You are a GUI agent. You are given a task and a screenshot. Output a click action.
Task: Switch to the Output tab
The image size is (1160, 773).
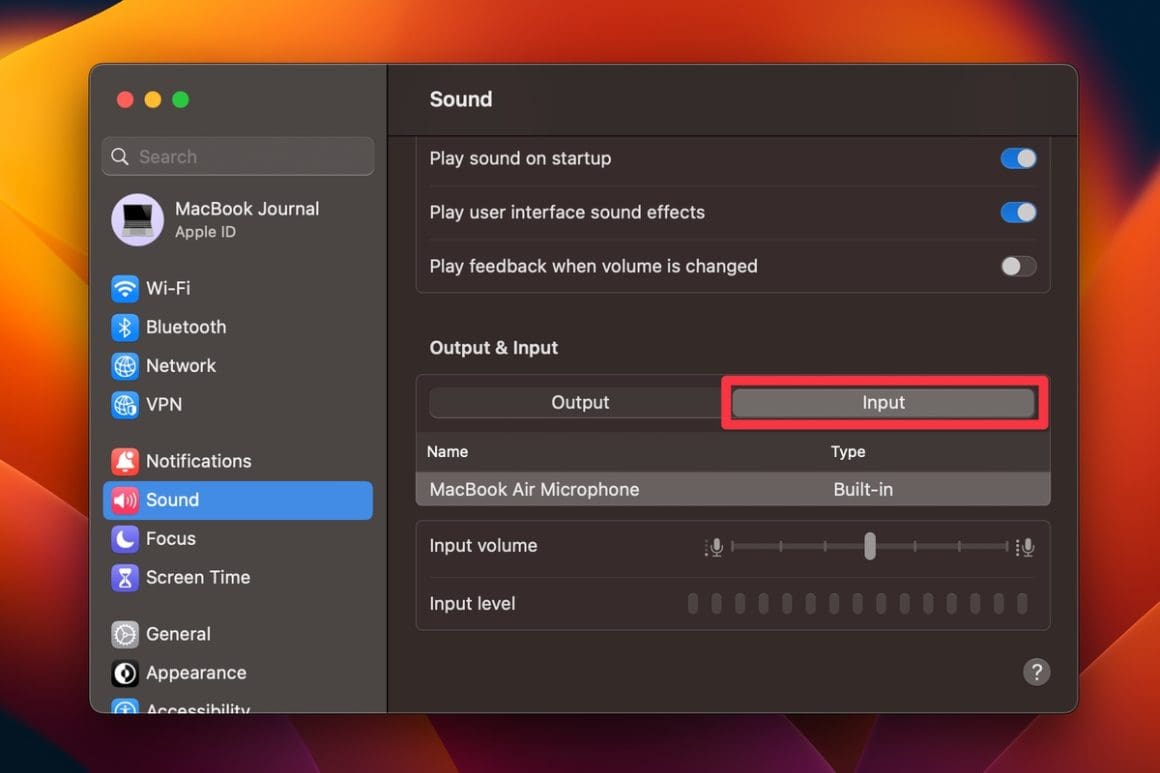[x=580, y=402]
